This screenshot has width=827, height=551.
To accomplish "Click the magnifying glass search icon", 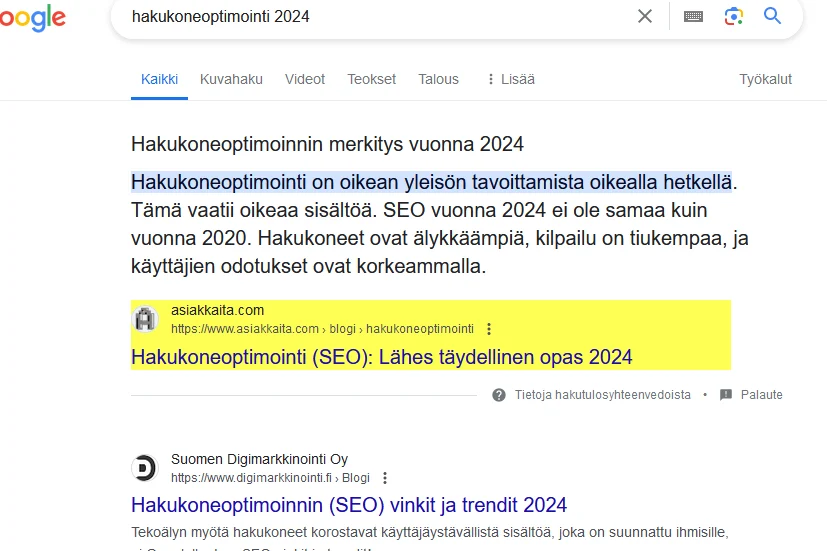I will click(772, 16).
